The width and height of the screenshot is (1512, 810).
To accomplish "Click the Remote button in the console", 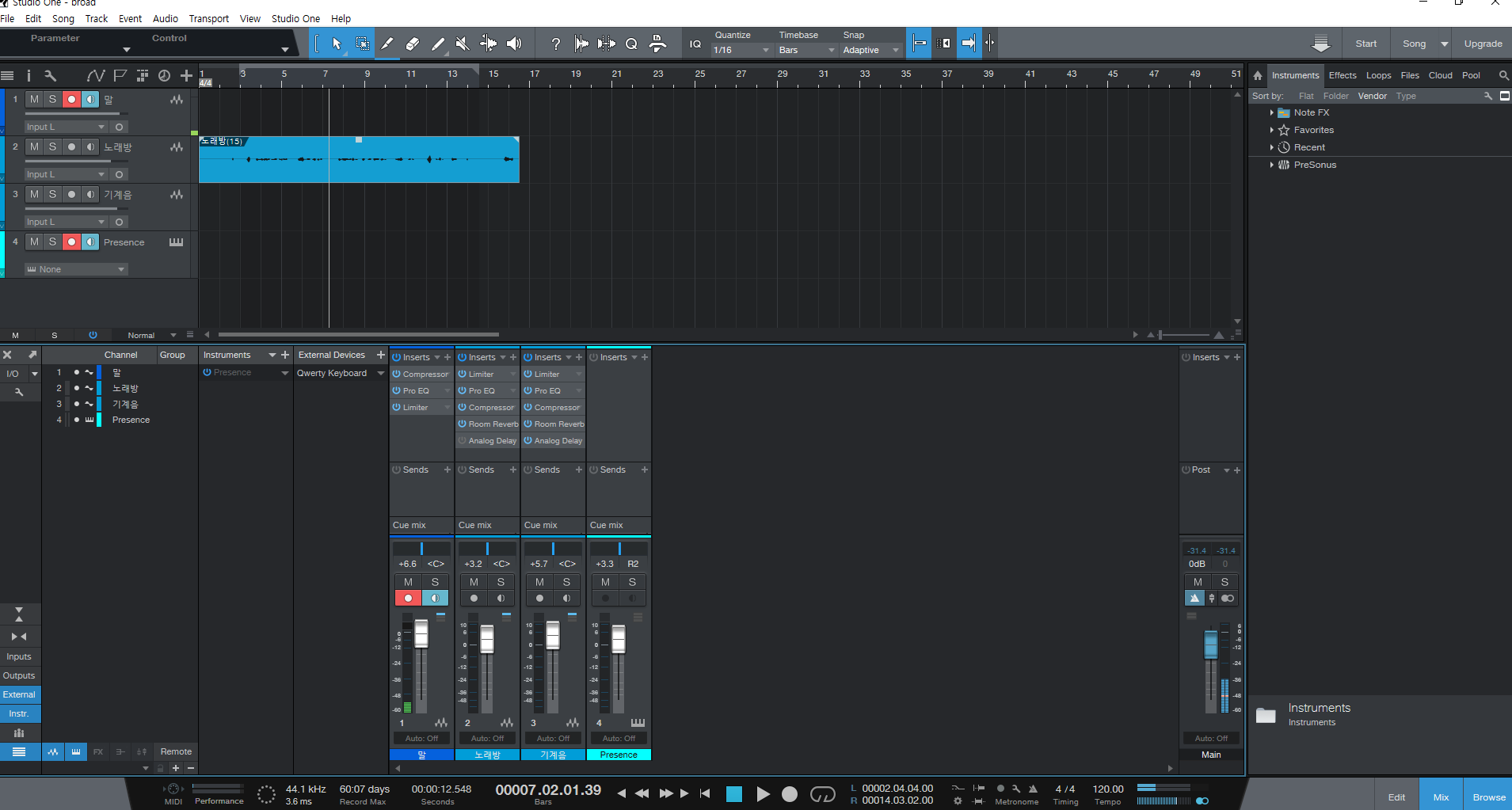I will pos(176,751).
